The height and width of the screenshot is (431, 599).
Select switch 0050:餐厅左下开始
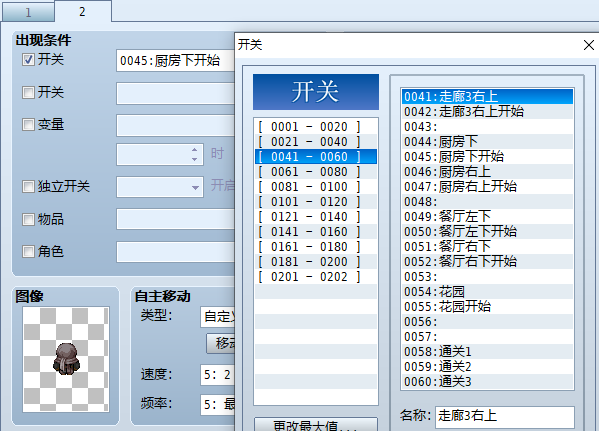[487, 232]
